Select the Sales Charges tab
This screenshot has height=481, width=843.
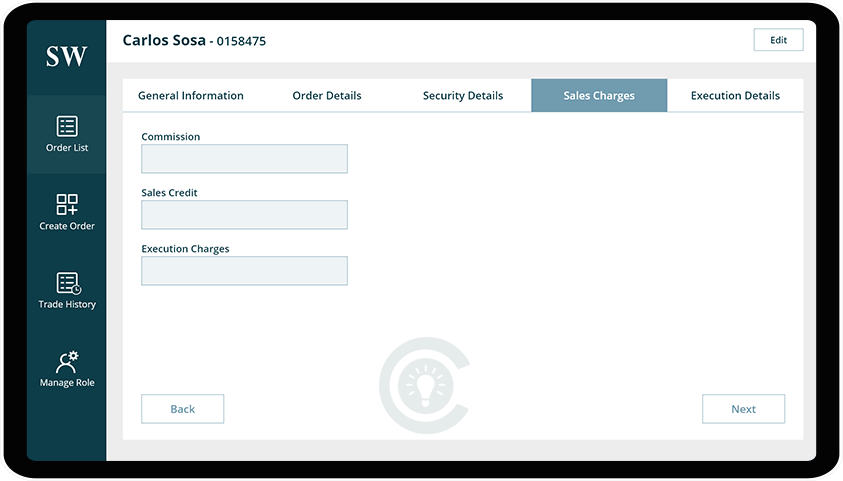coord(599,96)
